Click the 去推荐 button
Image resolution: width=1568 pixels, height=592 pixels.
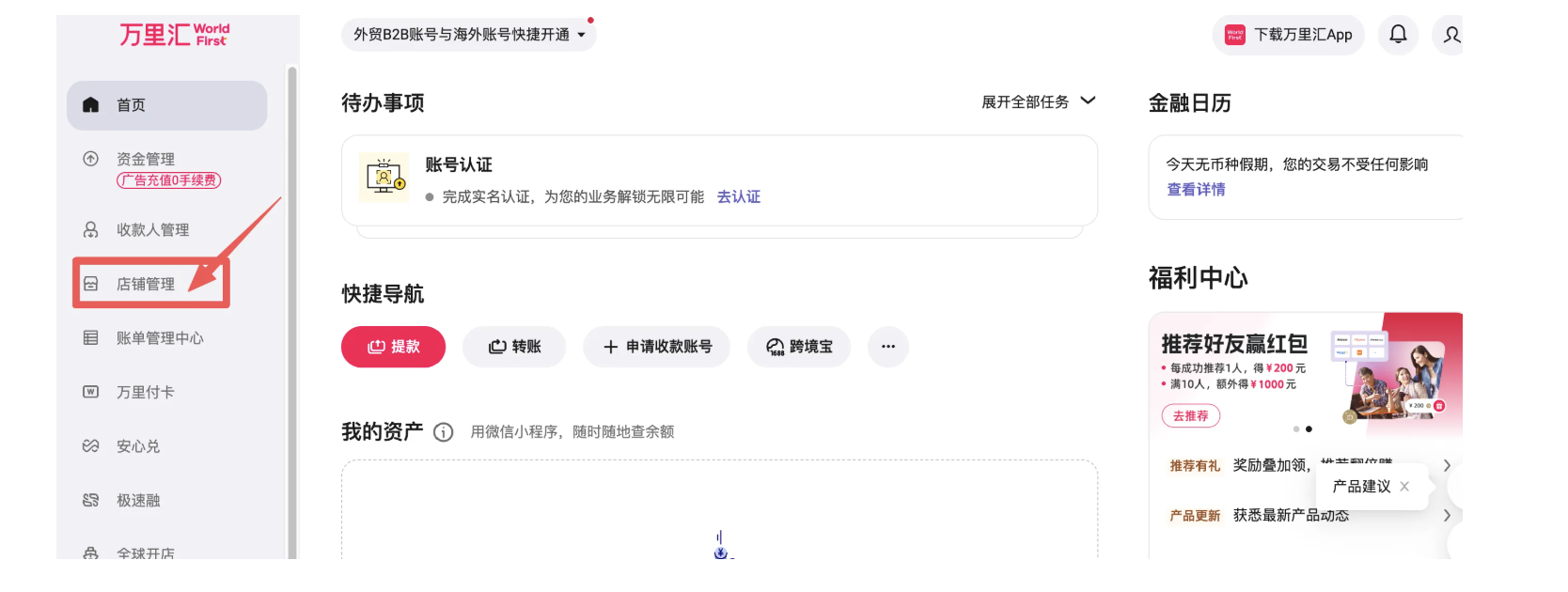pos(1191,415)
